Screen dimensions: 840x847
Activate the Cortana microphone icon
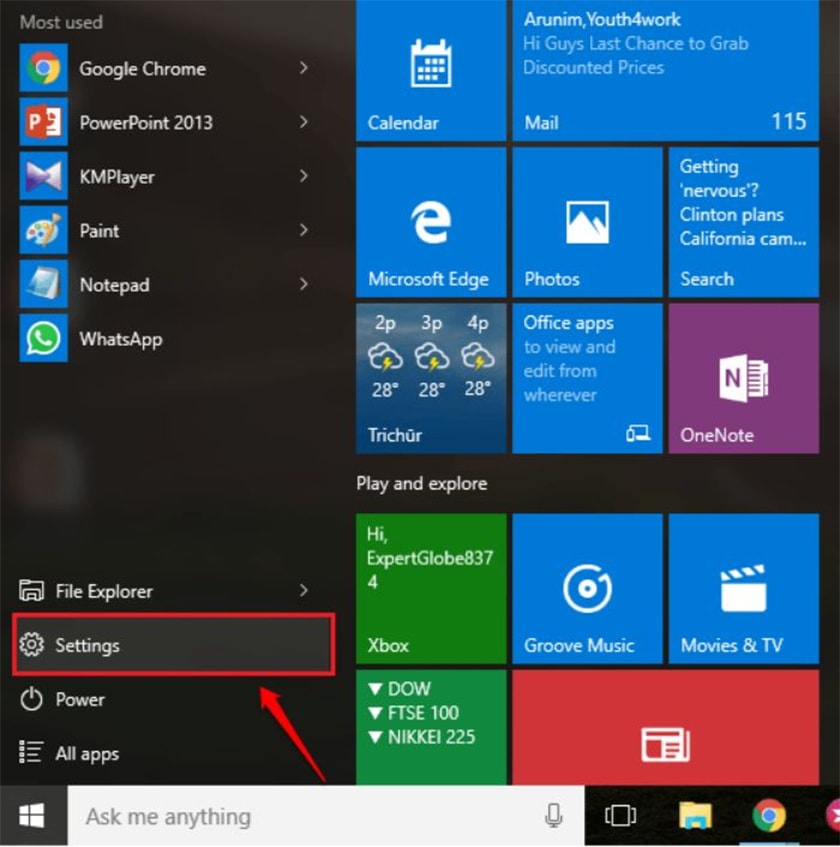point(553,816)
